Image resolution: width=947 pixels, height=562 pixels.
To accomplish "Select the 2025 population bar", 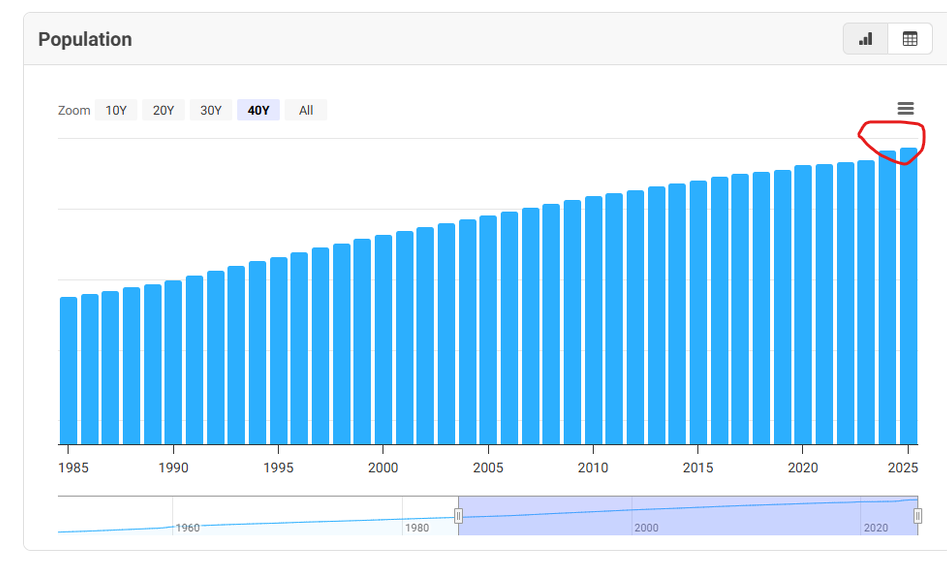I will point(908,300).
